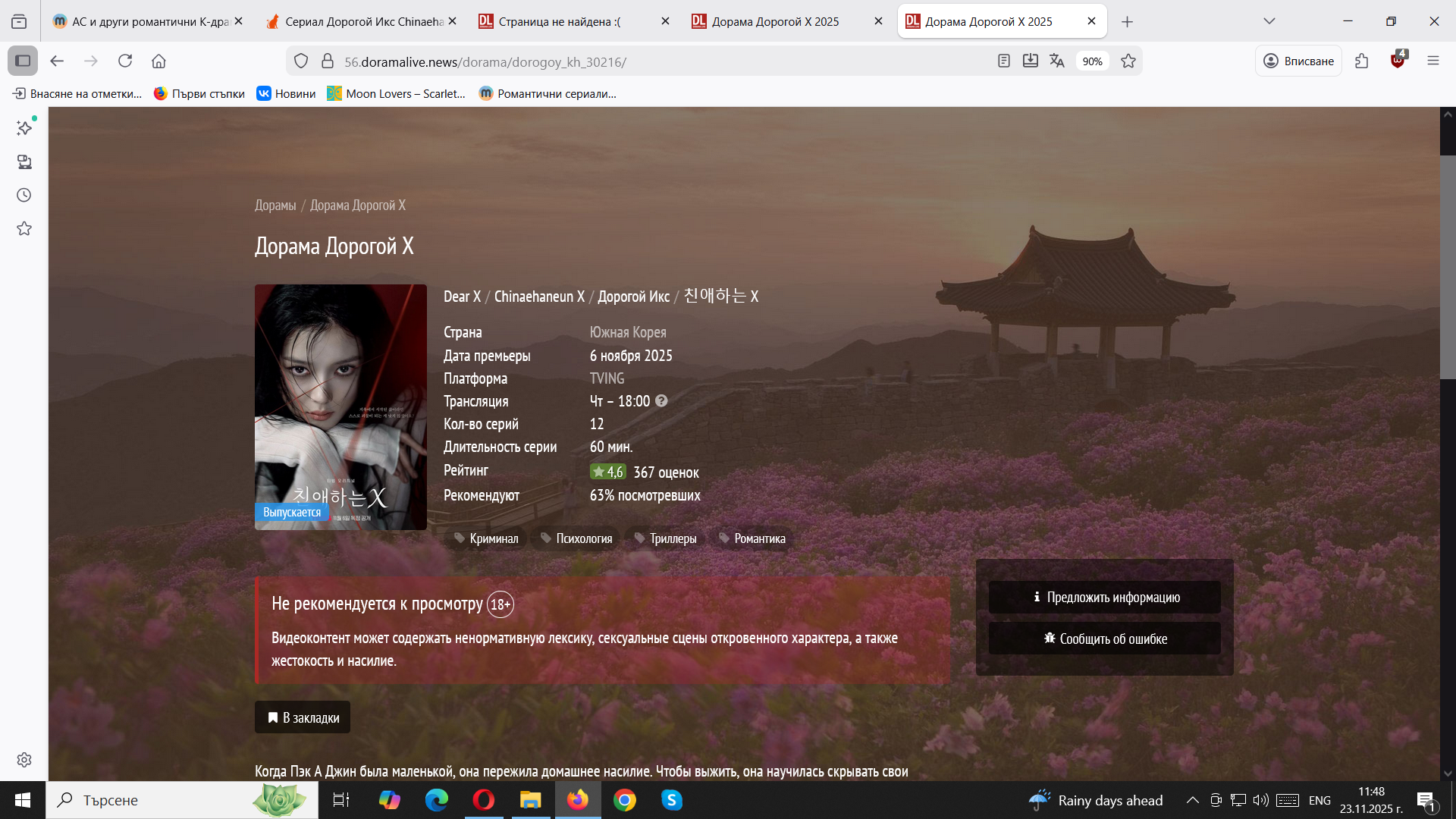1456x819 pixels.
Task: Click the Dear X poster thumbnail
Action: pyautogui.click(x=340, y=406)
